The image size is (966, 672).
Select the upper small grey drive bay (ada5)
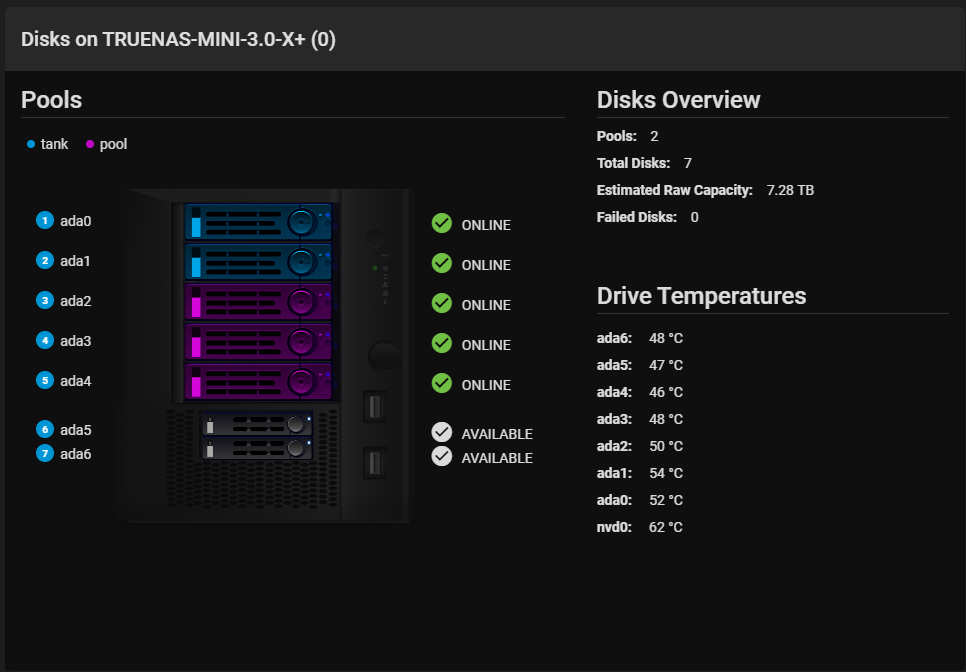258,424
